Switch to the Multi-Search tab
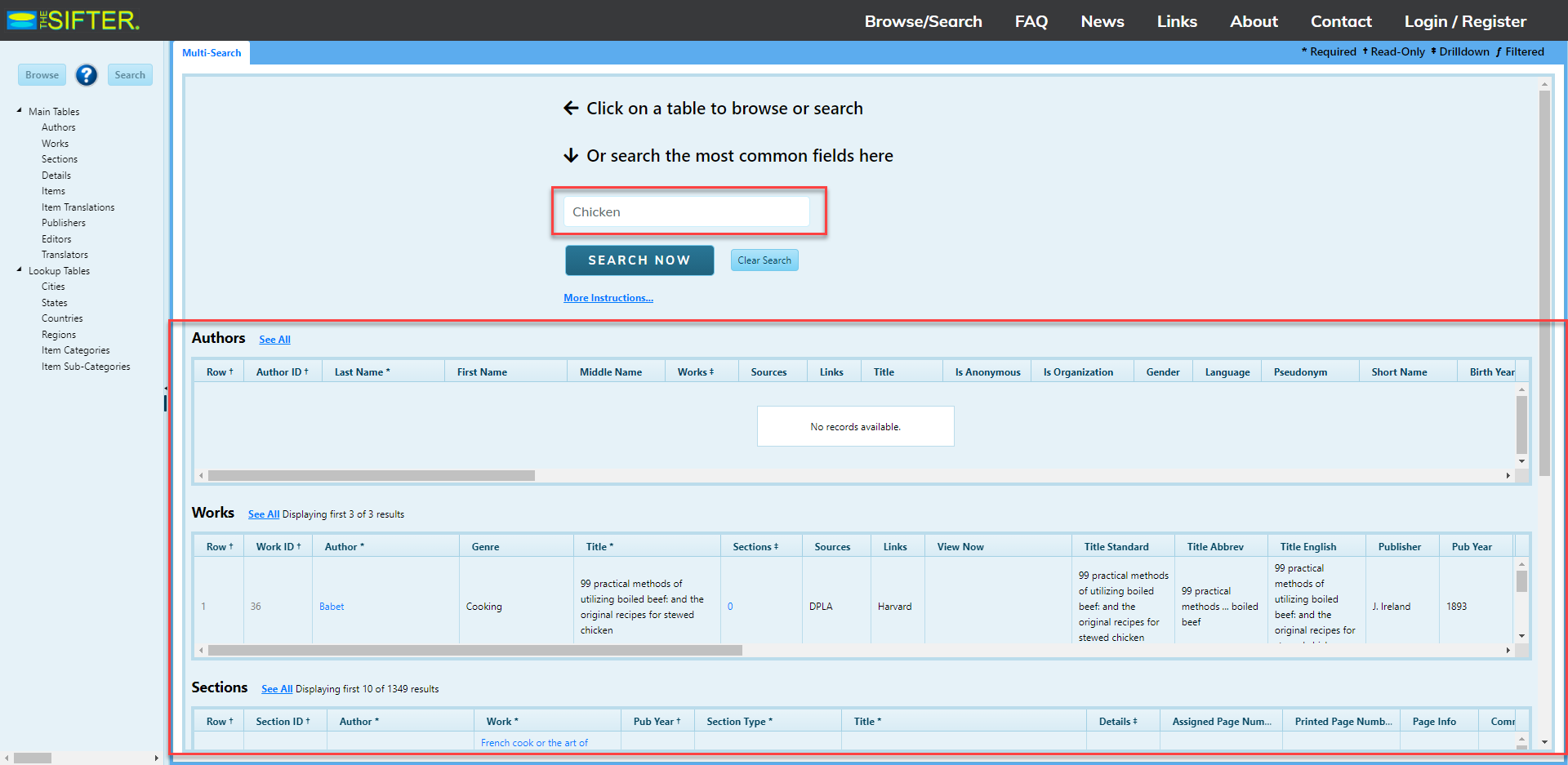Screen dimensions: 1568x765 coord(212,53)
